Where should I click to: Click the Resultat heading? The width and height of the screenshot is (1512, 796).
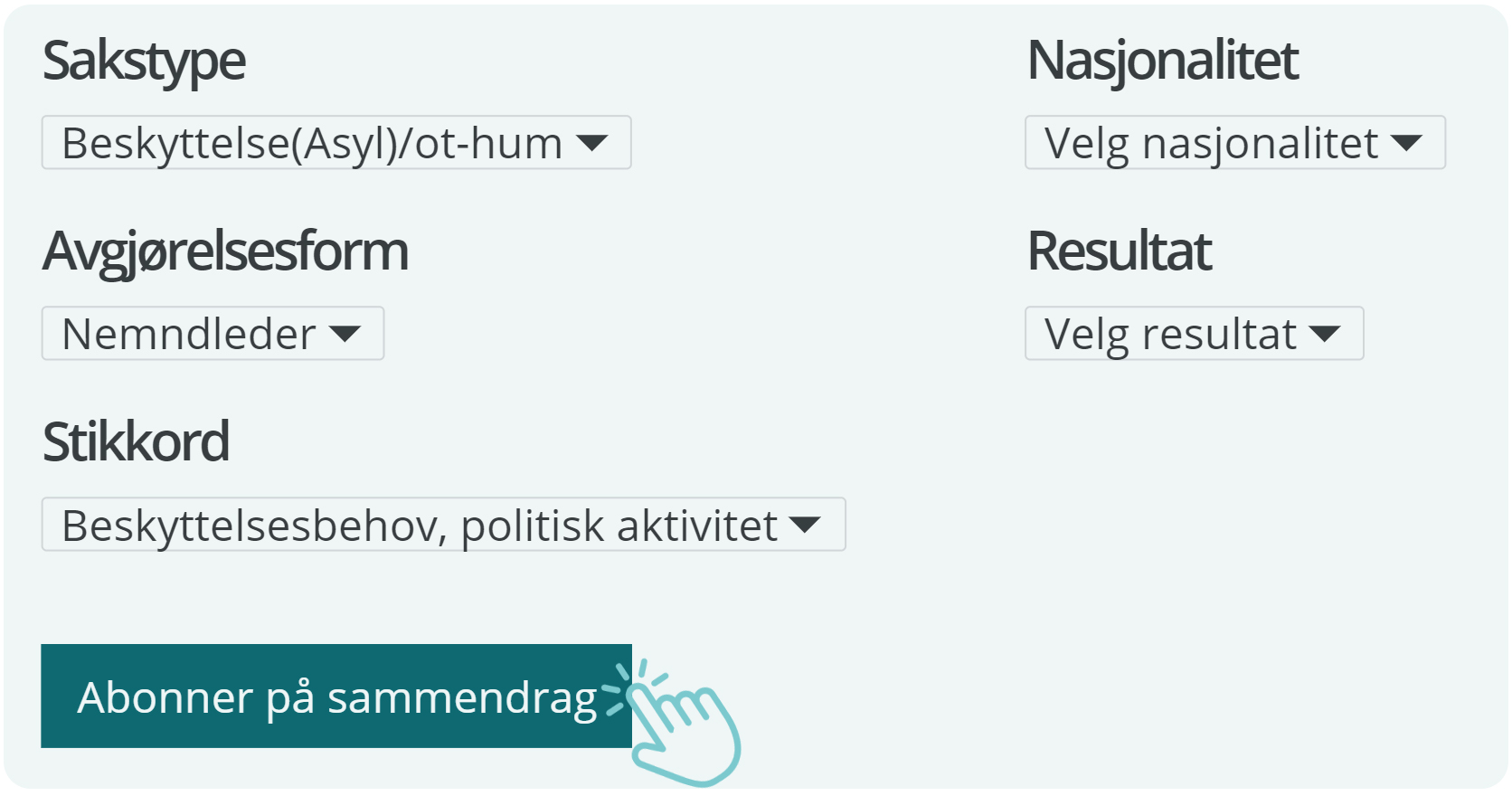point(1120,251)
